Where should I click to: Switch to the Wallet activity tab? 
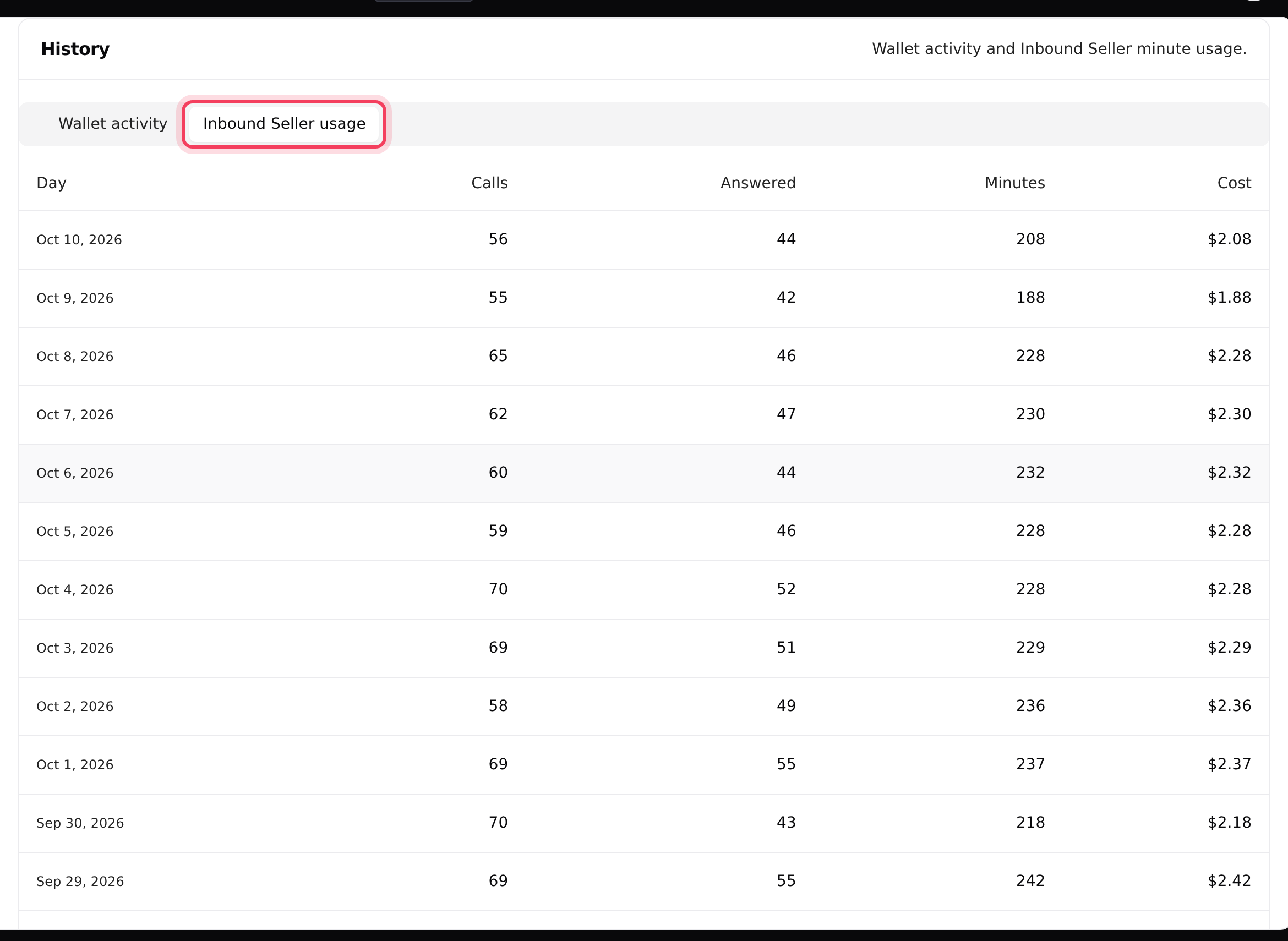pyautogui.click(x=113, y=124)
